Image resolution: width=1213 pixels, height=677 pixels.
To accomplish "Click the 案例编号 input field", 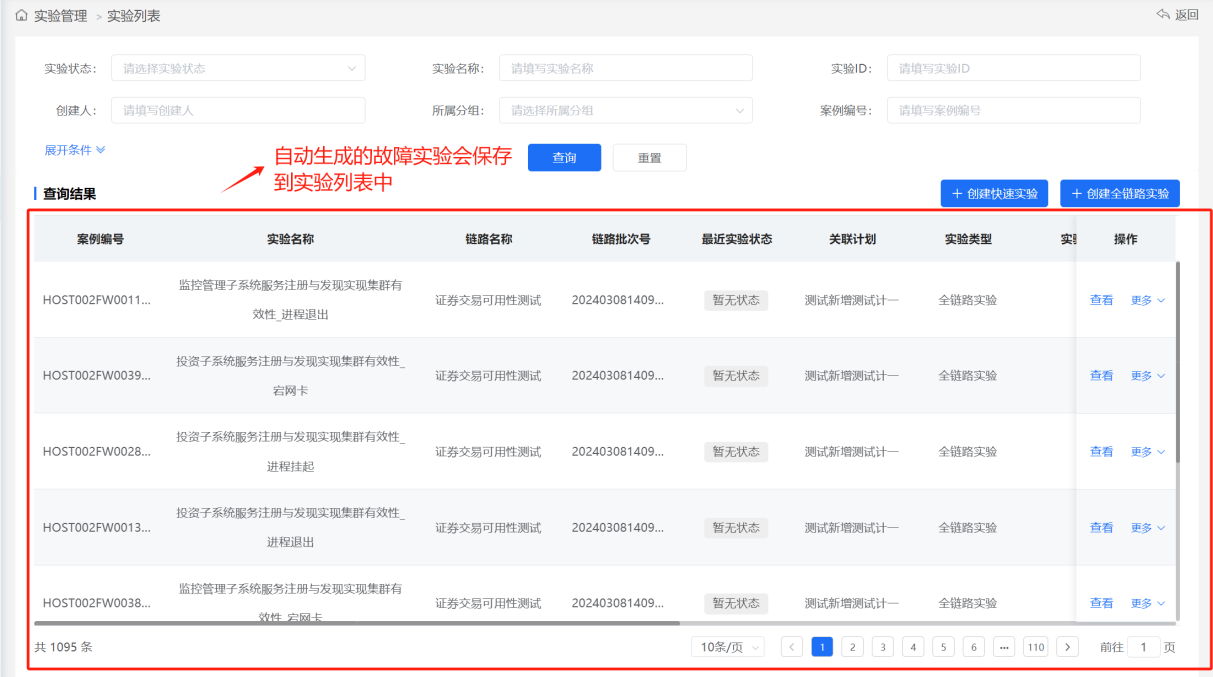I will (x=1014, y=110).
